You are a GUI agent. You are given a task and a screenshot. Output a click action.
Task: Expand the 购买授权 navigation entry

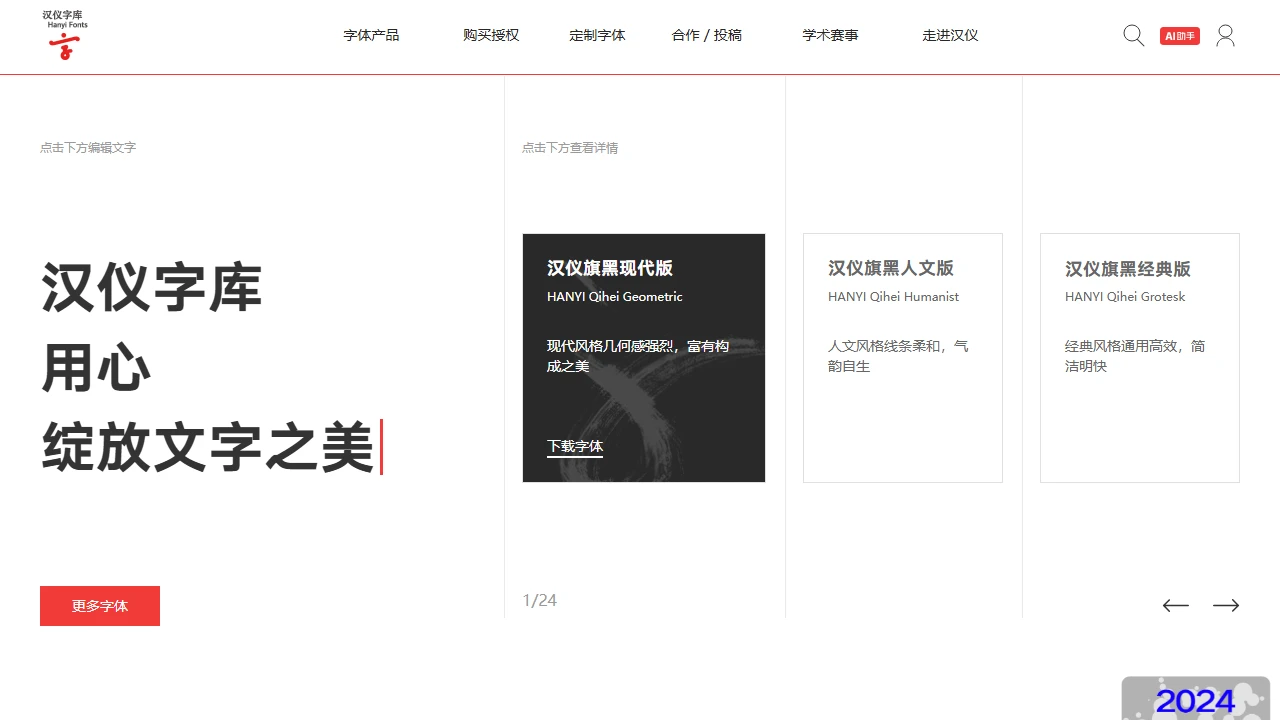[x=490, y=34]
